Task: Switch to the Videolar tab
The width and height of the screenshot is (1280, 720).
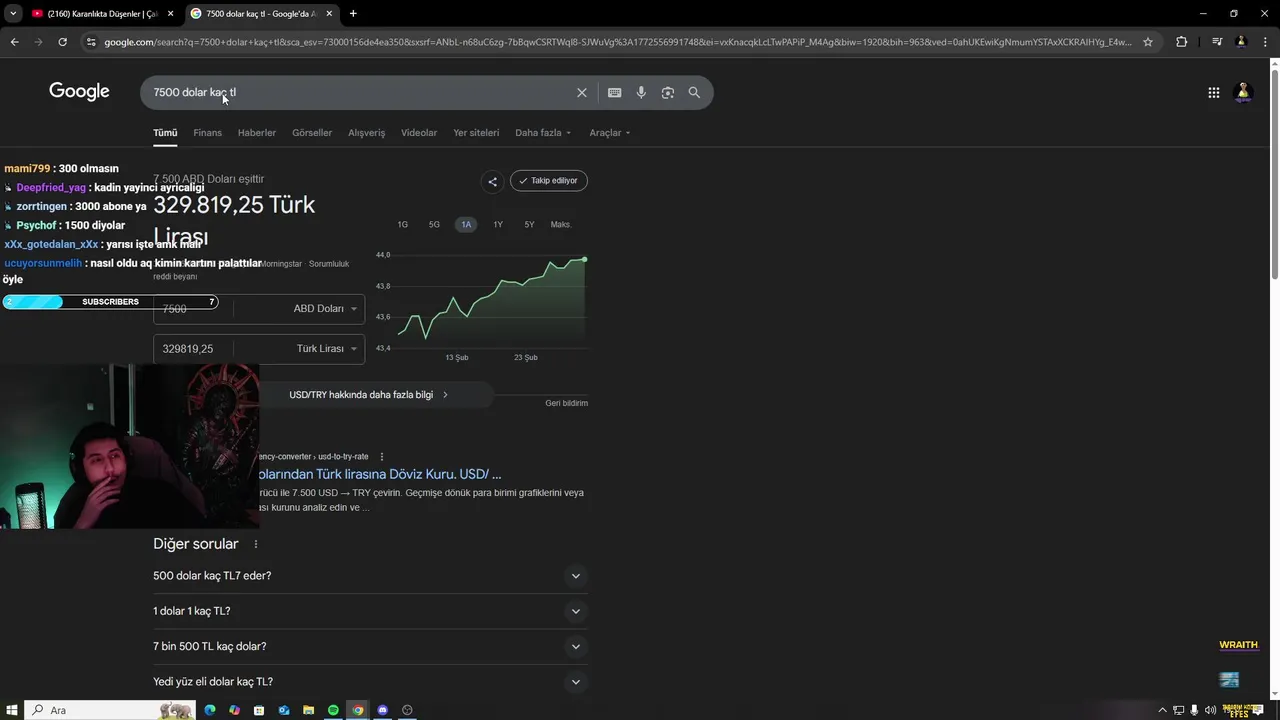Action: point(419,133)
